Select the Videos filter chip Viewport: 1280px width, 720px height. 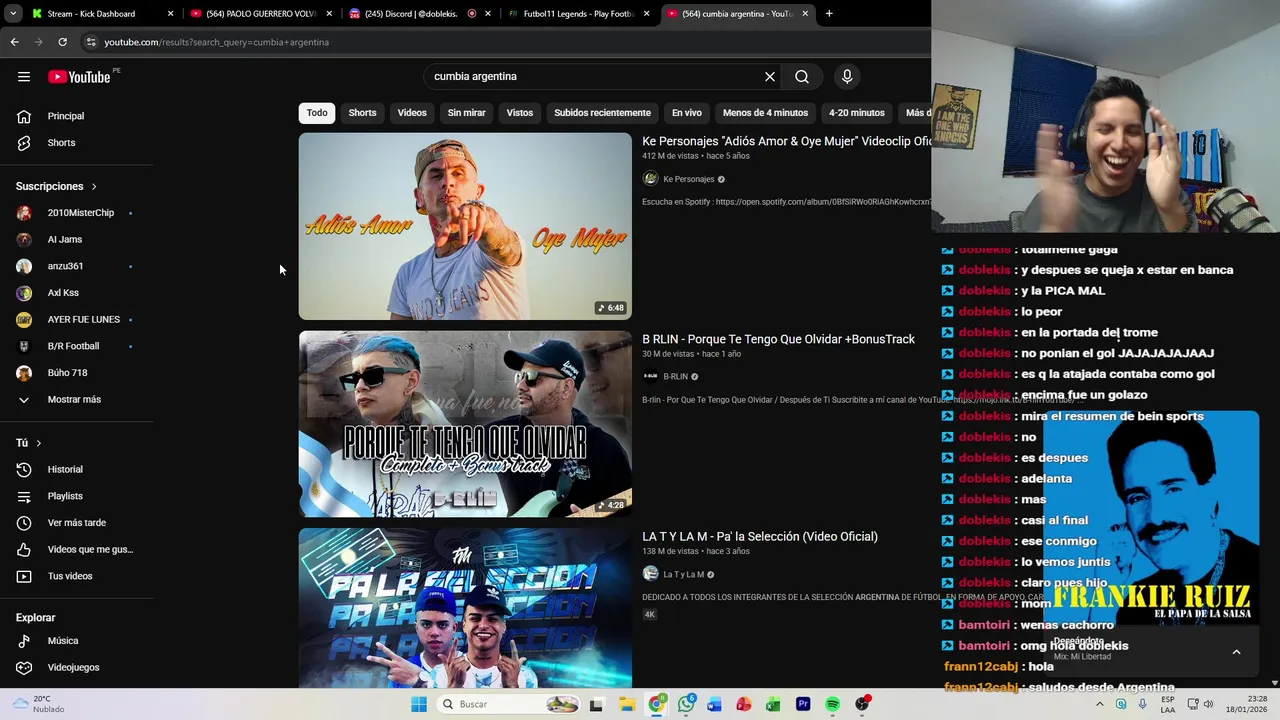pos(412,113)
